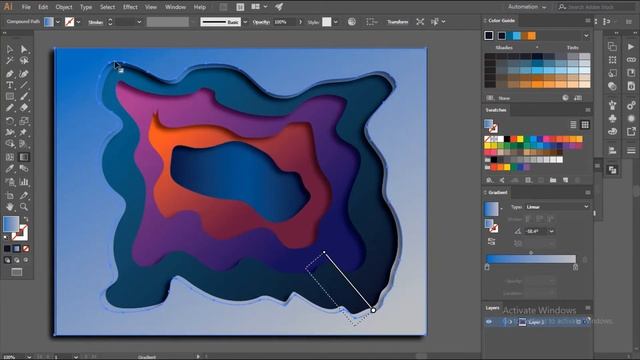Viewport: 640px width, 360px height.
Task: Select the Direct Selection tool
Action: (x=24, y=49)
